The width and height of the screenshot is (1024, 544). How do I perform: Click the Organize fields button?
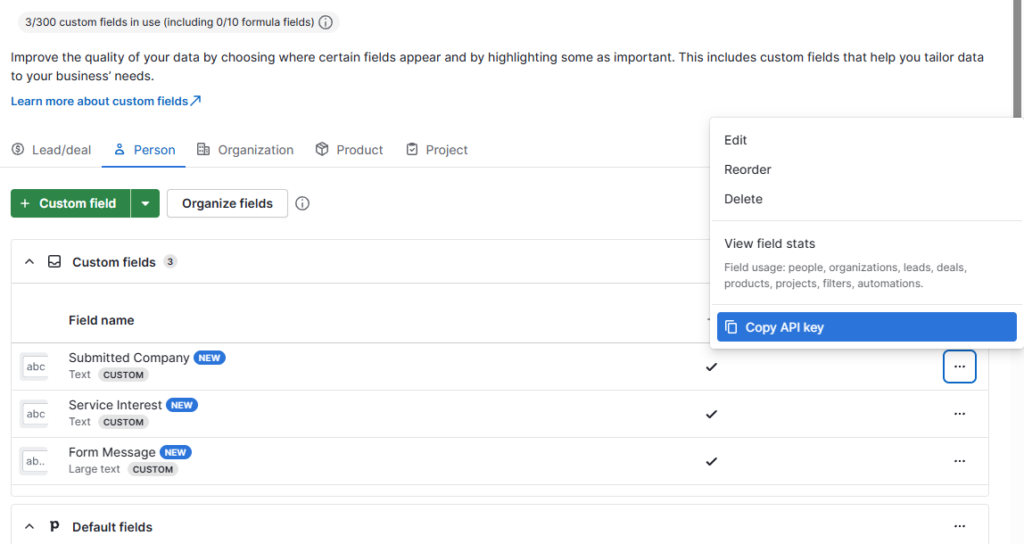(227, 203)
